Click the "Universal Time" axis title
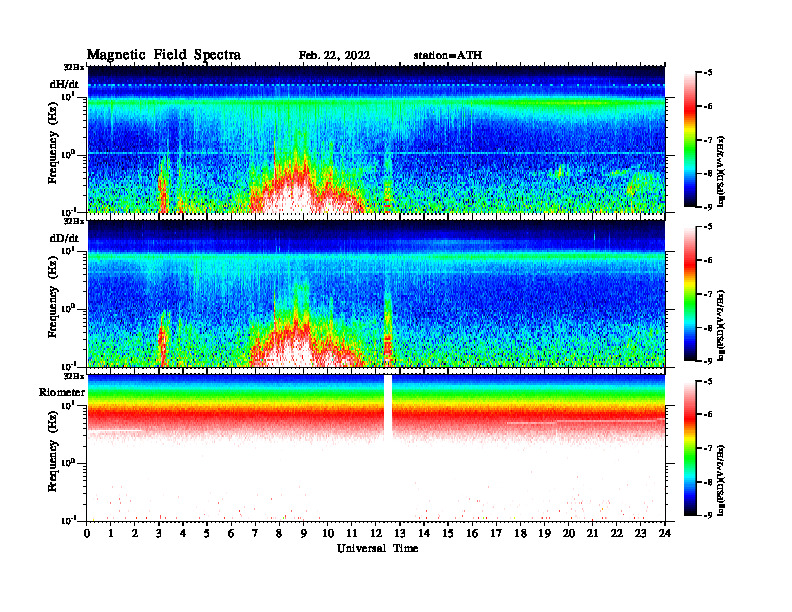This screenshot has width=792, height=612. click(377, 548)
